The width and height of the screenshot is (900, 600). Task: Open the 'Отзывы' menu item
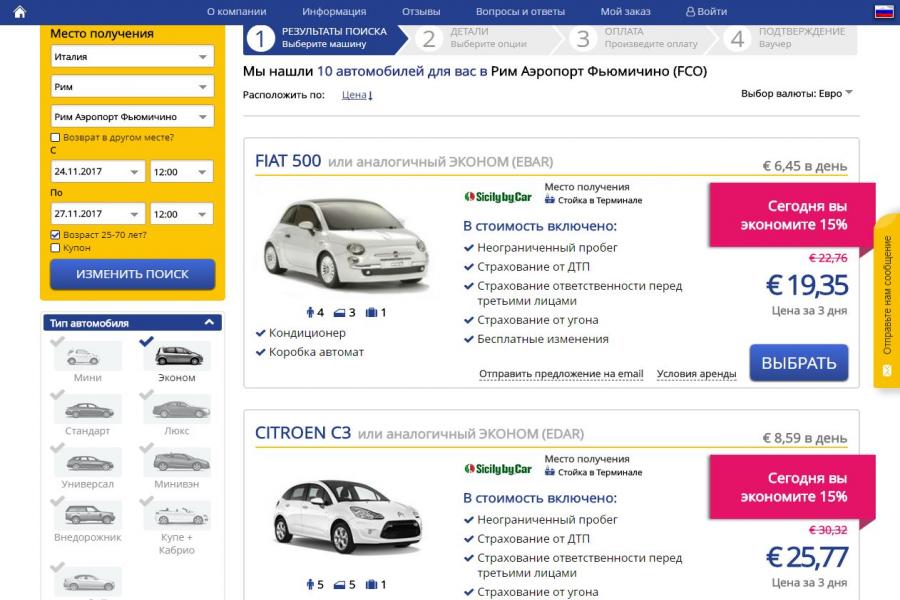pyautogui.click(x=421, y=11)
